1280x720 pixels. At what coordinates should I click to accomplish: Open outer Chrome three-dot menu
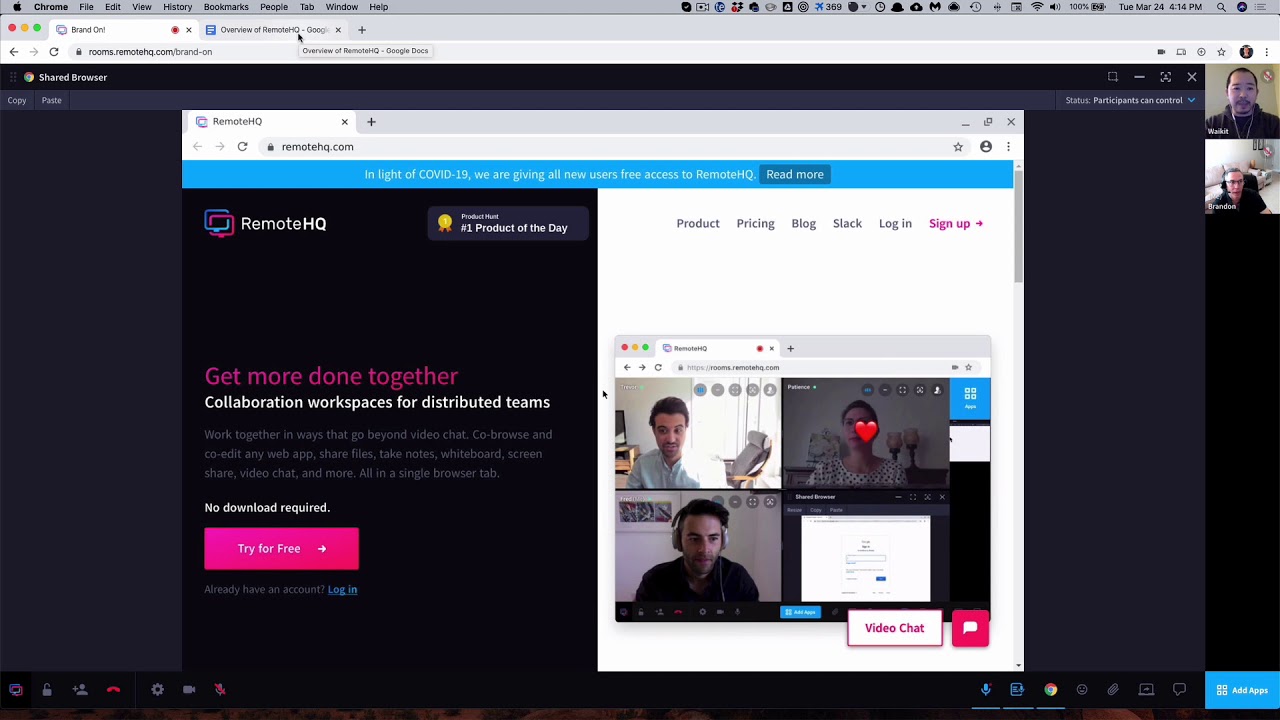tap(1267, 52)
